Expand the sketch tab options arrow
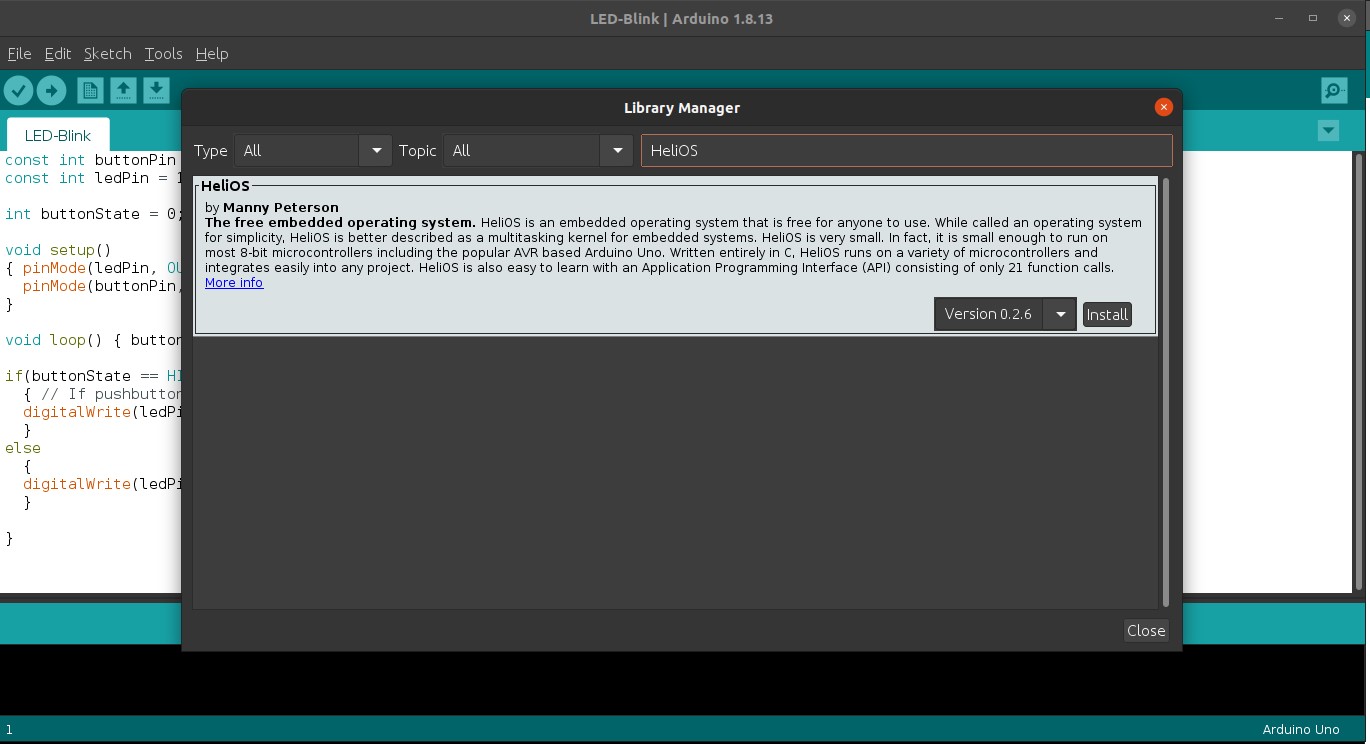This screenshot has height=744, width=1370. pyautogui.click(x=1328, y=130)
